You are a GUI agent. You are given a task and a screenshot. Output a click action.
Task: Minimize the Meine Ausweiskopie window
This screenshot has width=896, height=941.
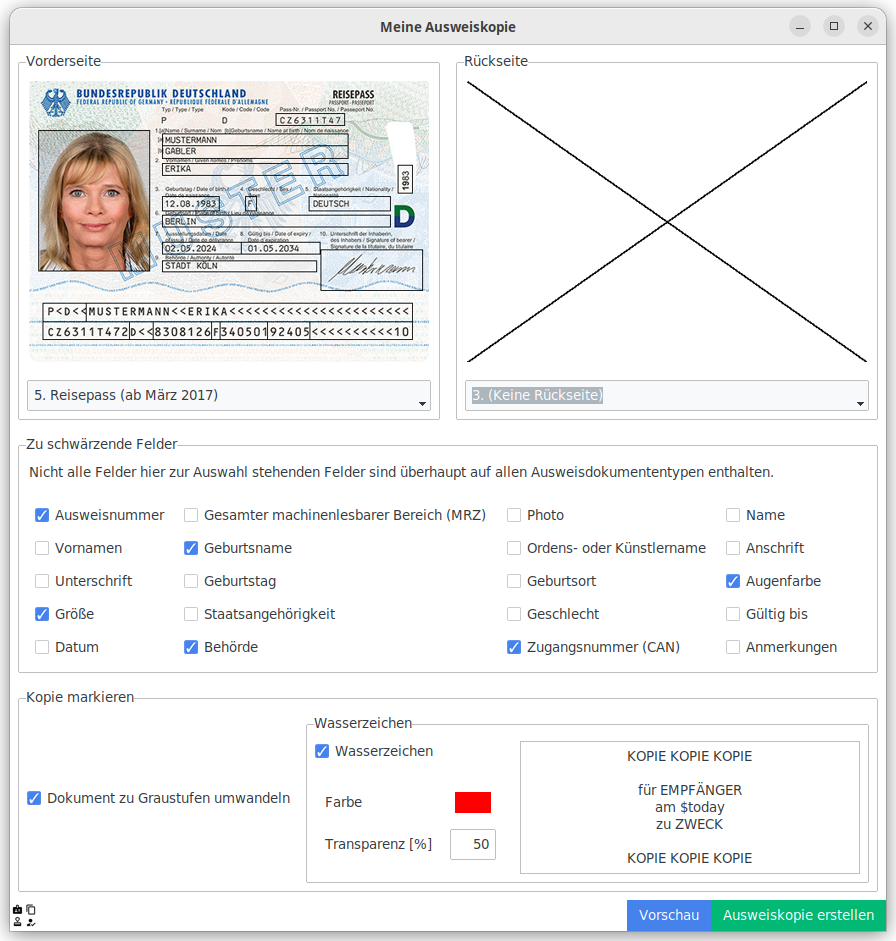[x=800, y=26]
